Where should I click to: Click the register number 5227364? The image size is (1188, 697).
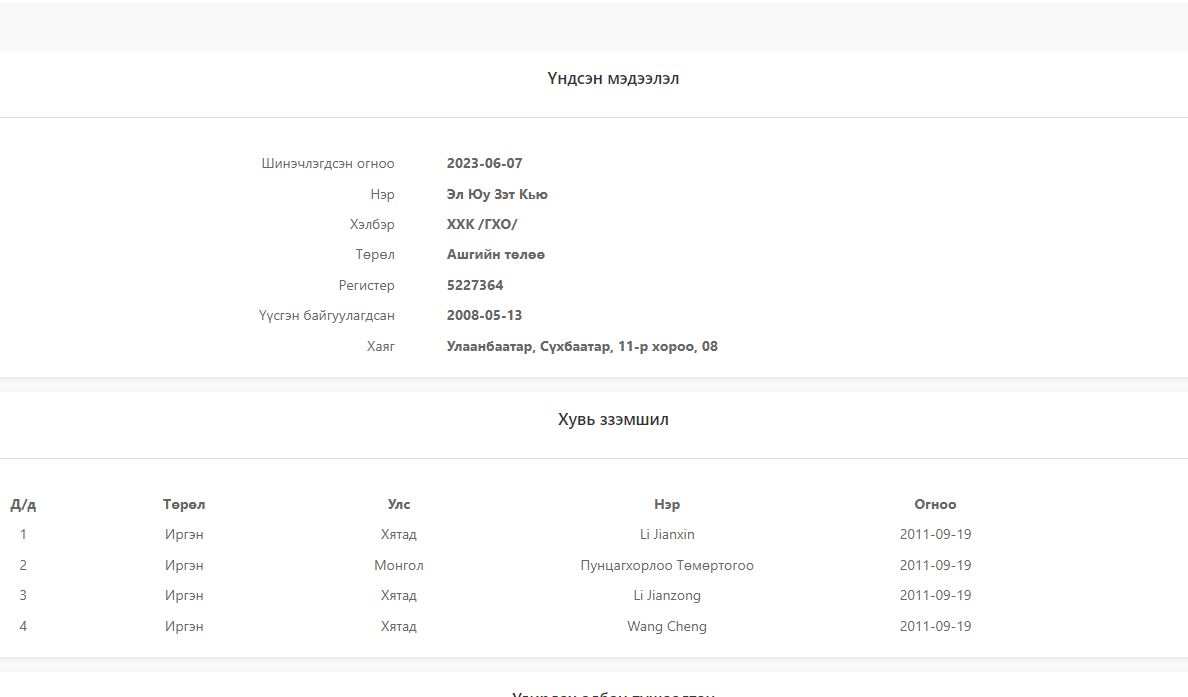474,285
